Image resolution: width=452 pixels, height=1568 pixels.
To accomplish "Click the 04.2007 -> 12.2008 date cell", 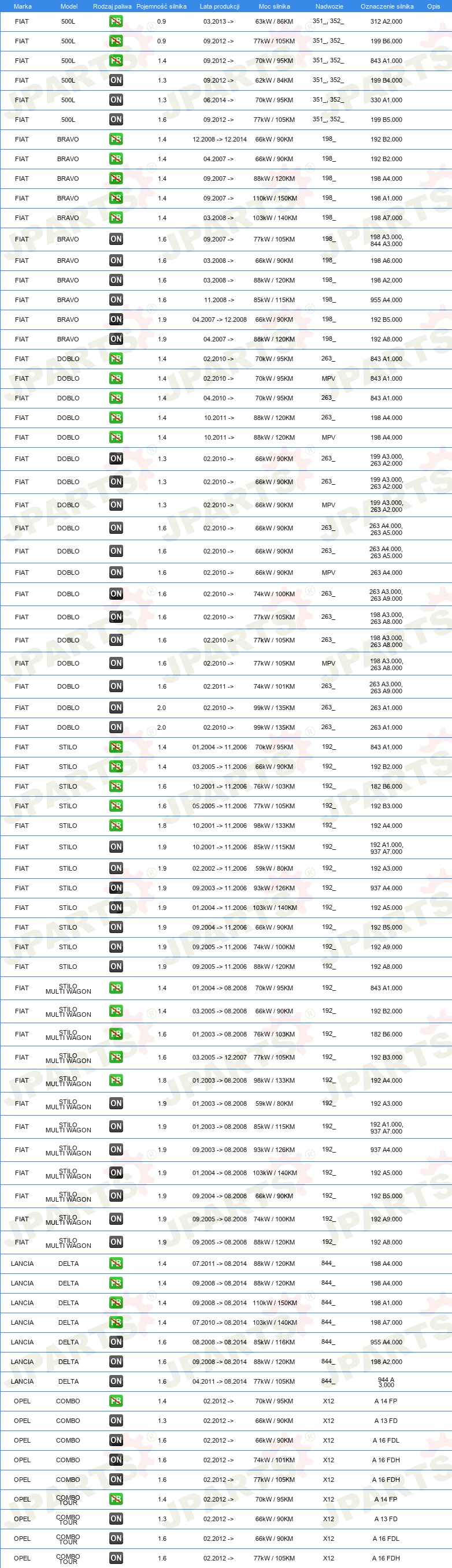I will (219, 319).
